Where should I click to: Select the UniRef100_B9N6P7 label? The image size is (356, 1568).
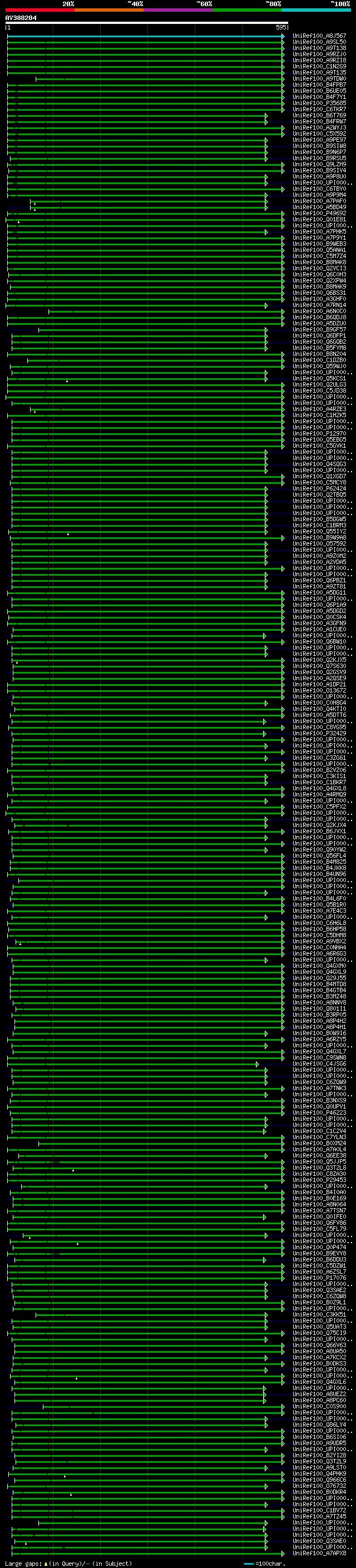pos(319,151)
